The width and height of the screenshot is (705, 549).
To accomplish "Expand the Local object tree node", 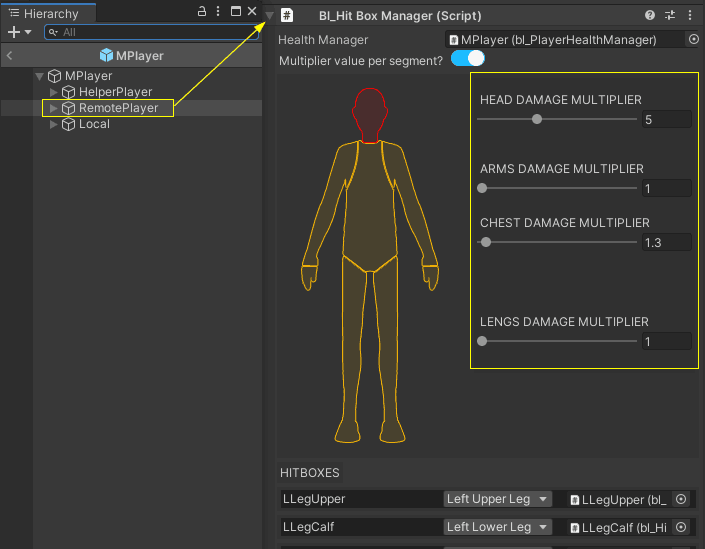I will pyautogui.click(x=54, y=124).
